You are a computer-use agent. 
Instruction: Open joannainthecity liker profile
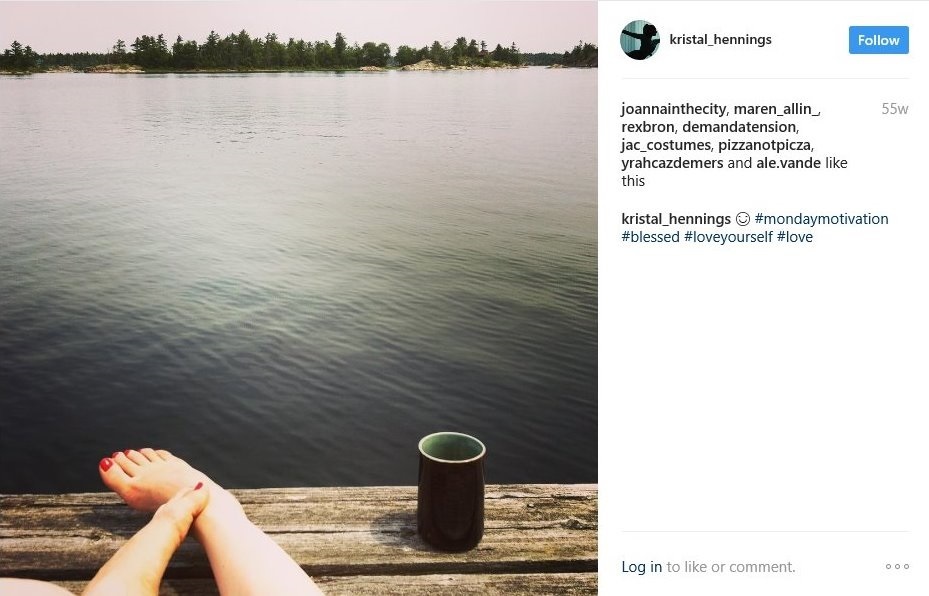(674, 109)
